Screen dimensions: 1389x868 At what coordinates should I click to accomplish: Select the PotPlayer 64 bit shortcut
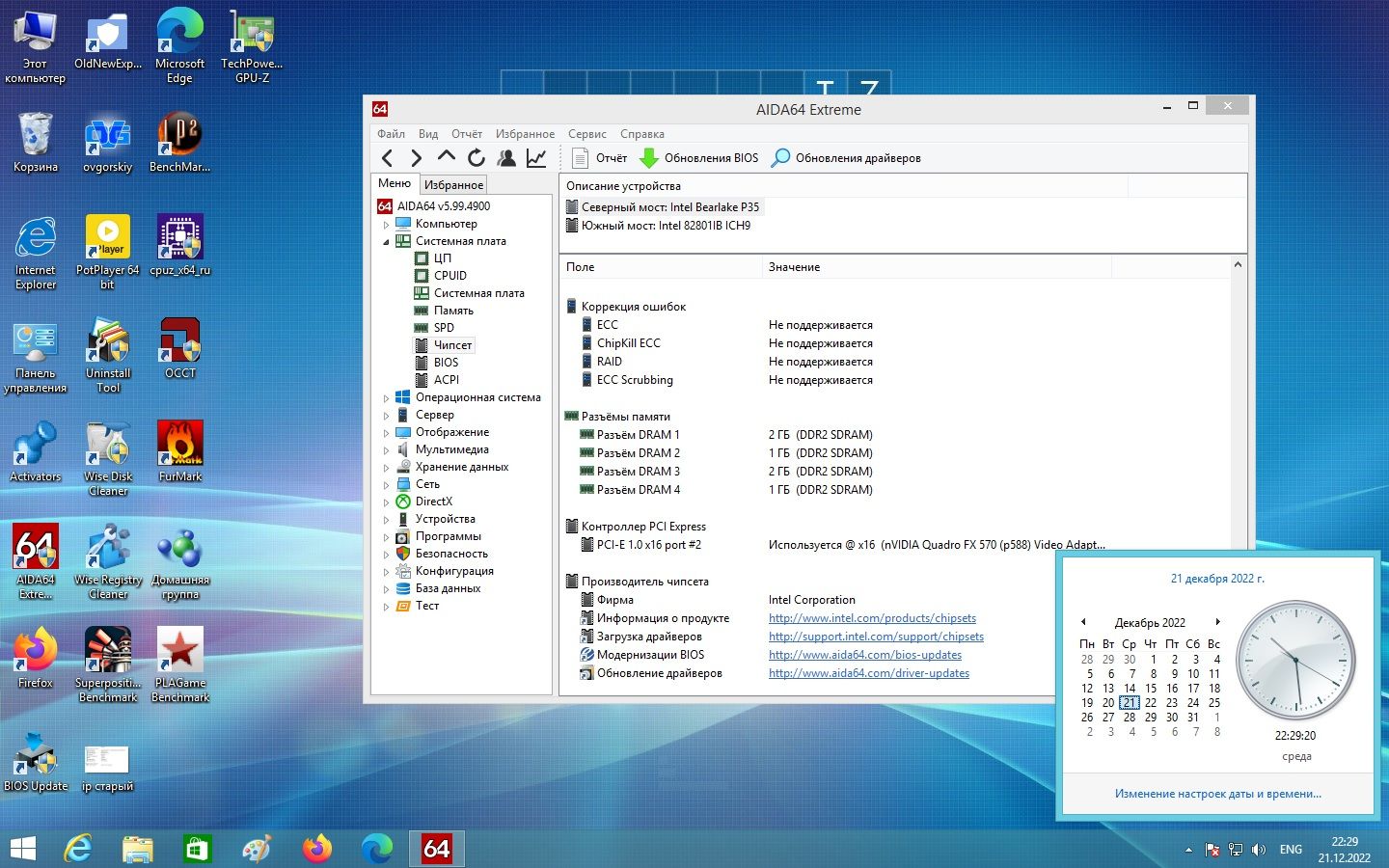point(108,252)
